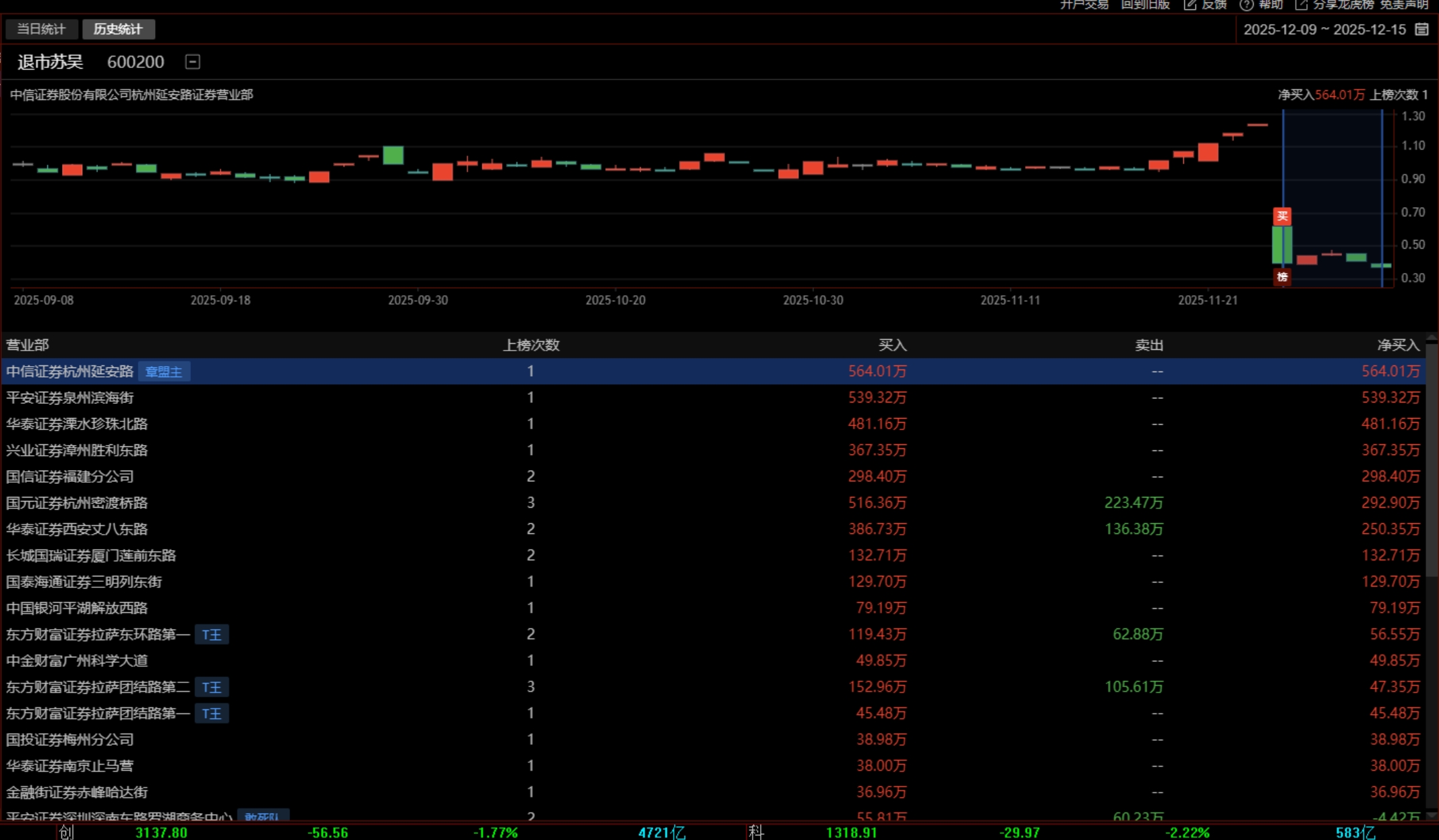The image size is (1439, 840).
Task: Open the 免责声明 disclaimer link
Action: tap(1404, 5)
